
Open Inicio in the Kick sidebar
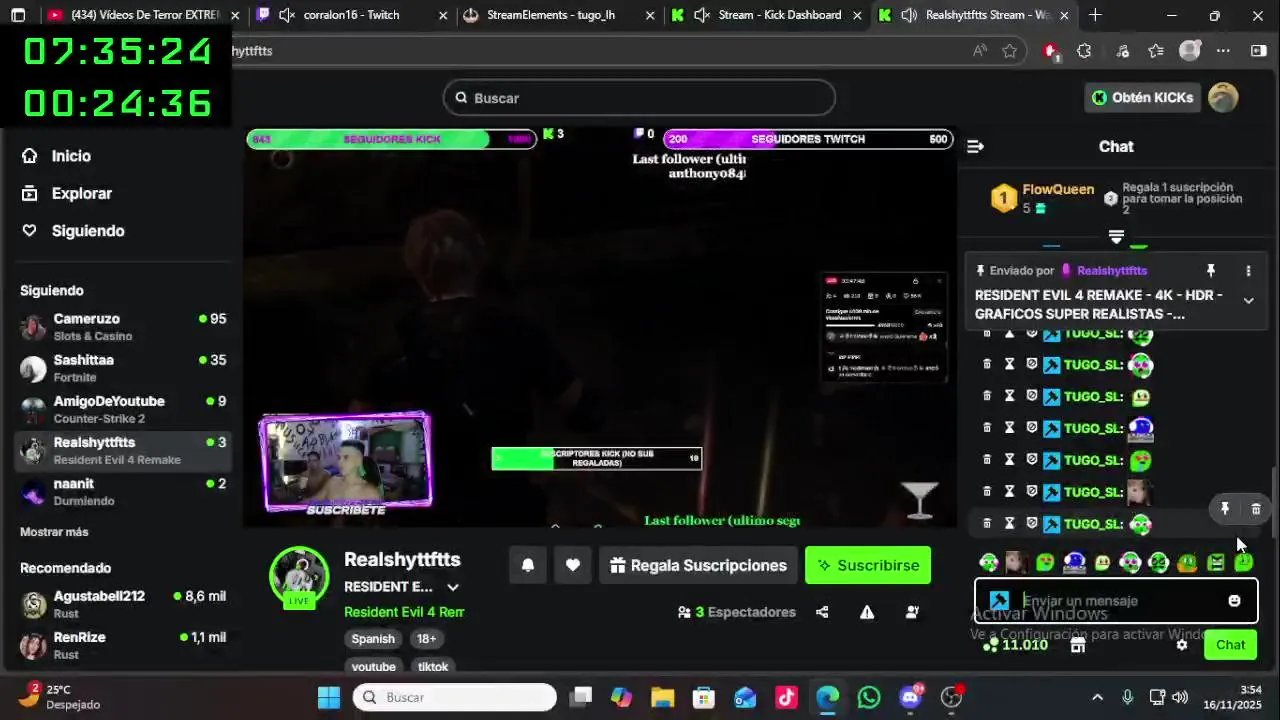click(x=70, y=156)
